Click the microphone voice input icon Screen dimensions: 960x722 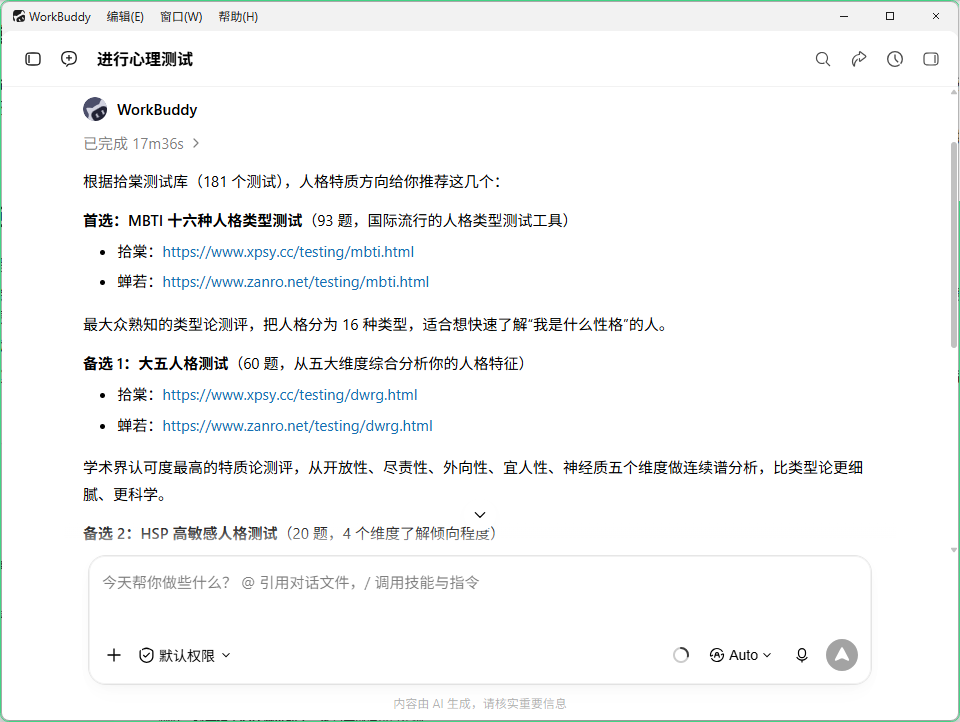click(x=802, y=655)
